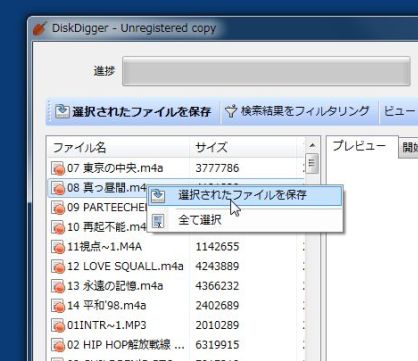Open the filter search results option (検索結果をフィルタリング)

point(297,111)
